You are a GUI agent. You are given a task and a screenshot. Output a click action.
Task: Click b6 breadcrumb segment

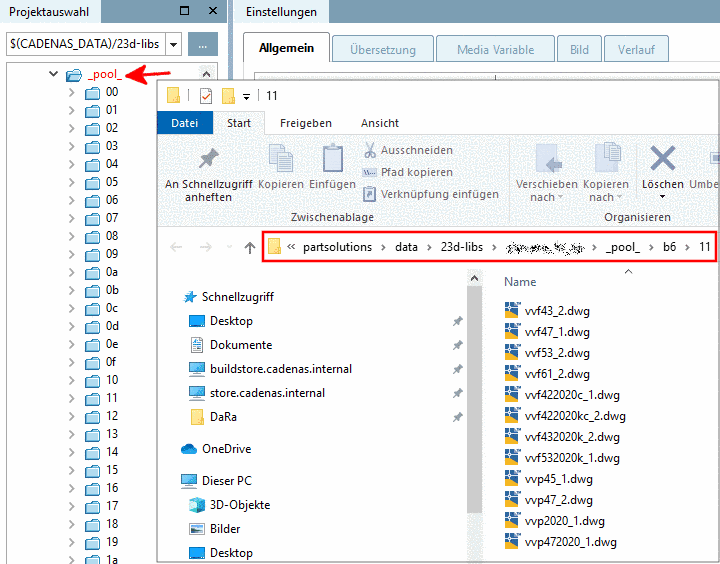click(x=669, y=247)
